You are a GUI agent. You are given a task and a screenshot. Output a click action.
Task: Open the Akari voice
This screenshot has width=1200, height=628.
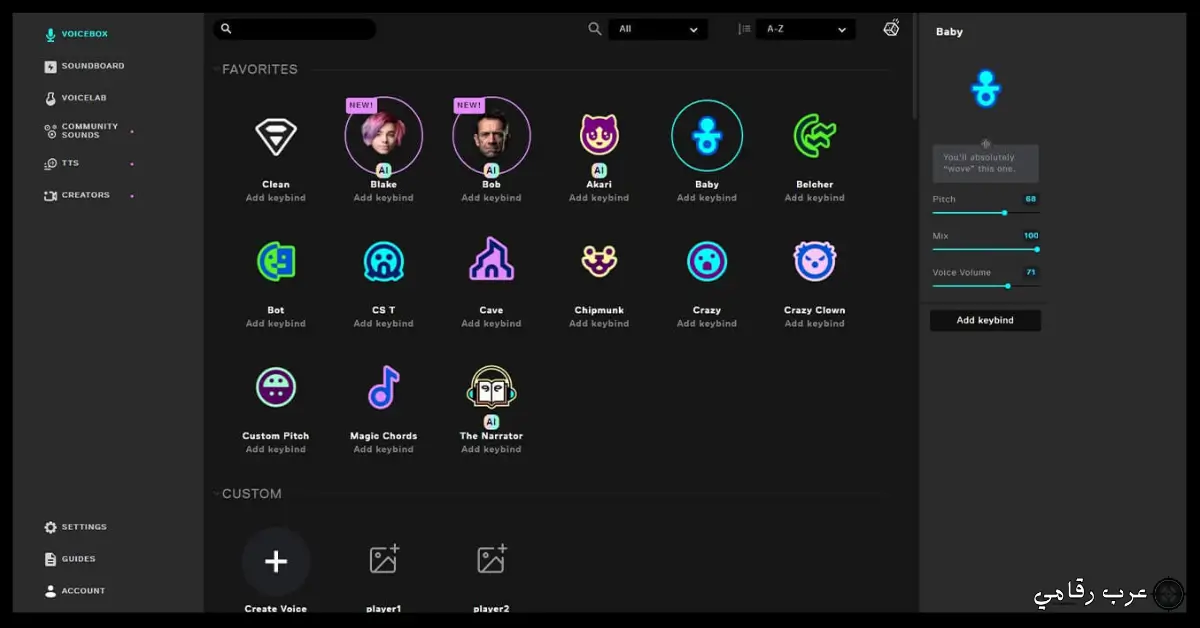[x=599, y=135]
